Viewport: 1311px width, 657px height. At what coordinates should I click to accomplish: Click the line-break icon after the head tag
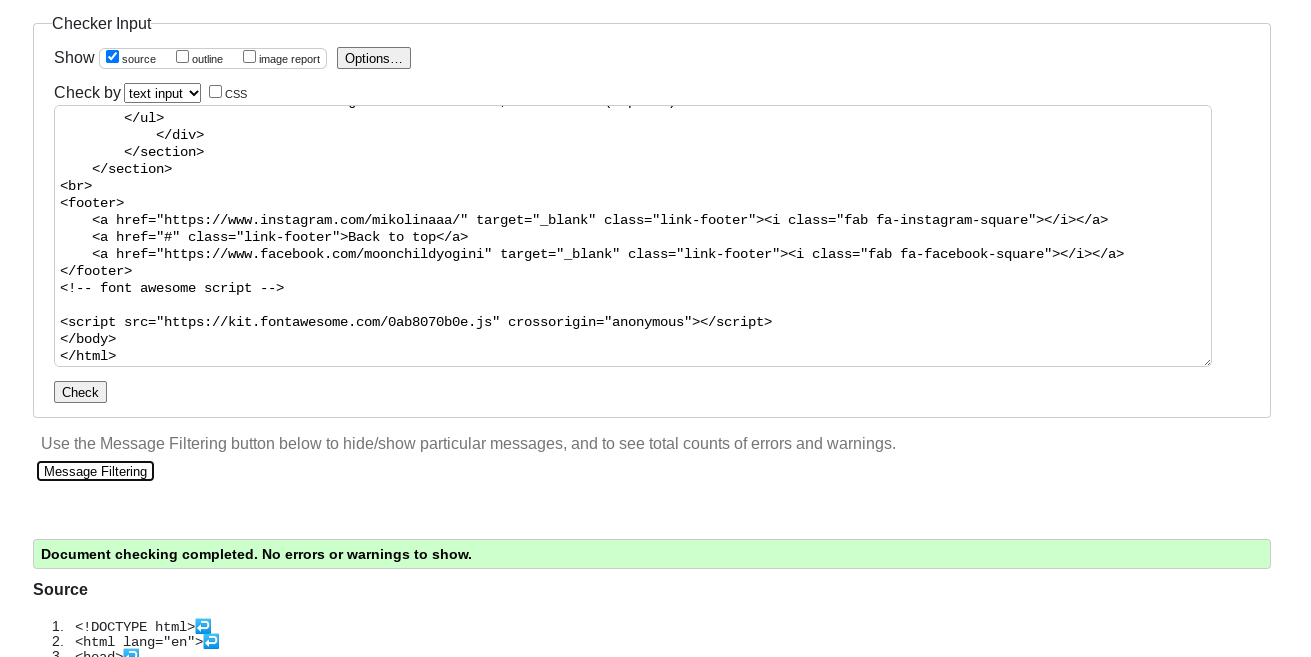pos(131,654)
